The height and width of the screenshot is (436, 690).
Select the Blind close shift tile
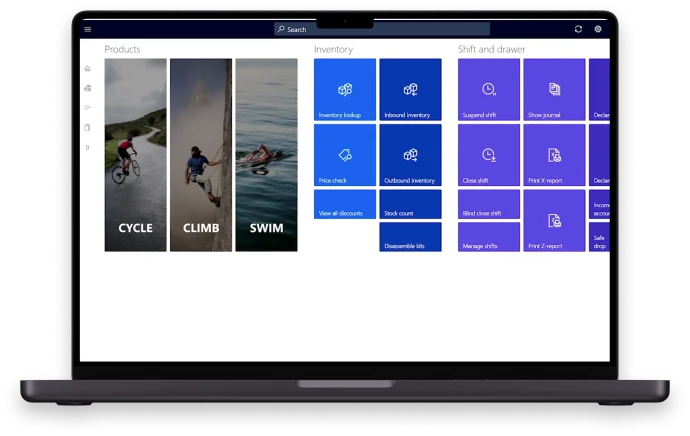click(x=489, y=204)
